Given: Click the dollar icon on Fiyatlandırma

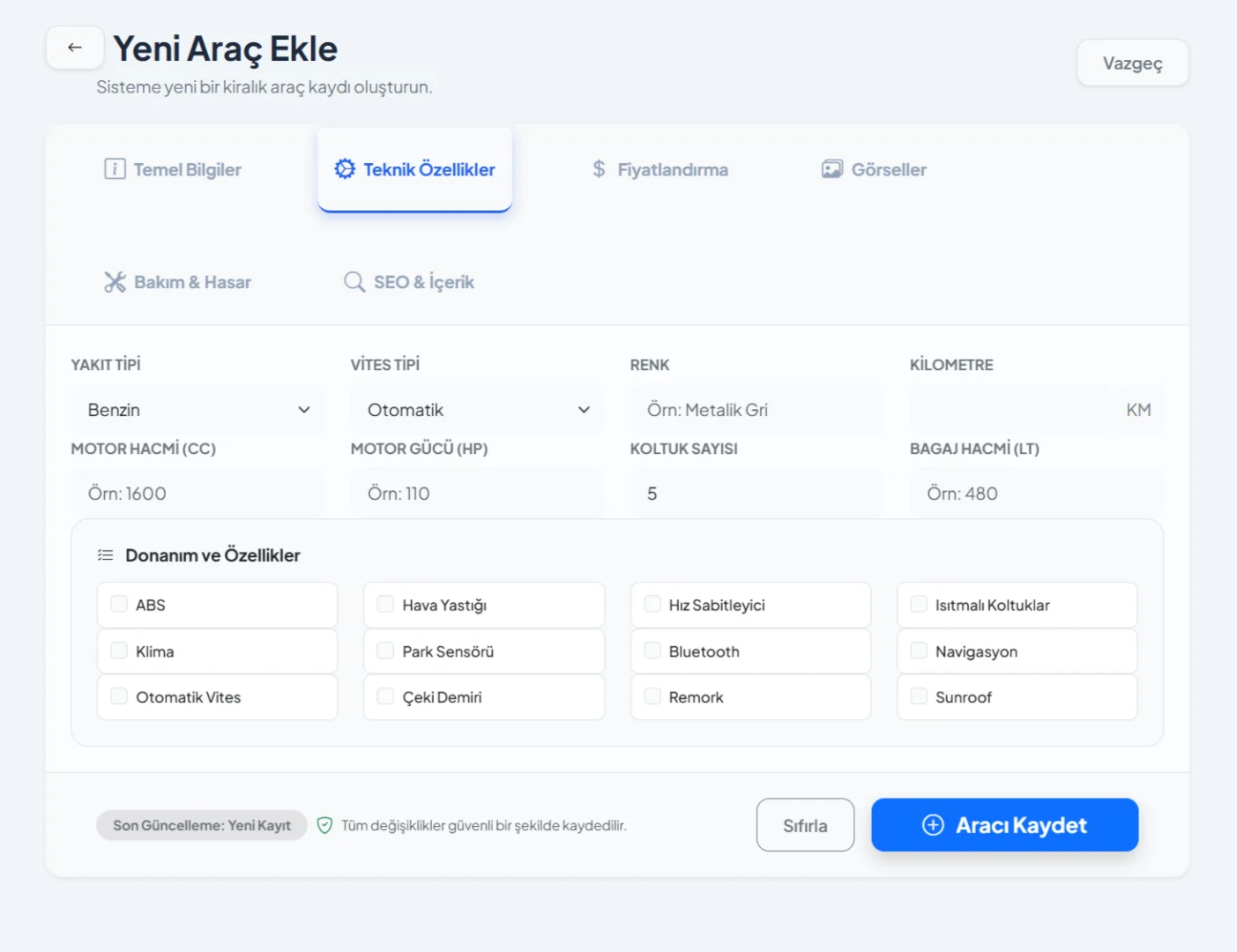Looking at the screenshot, I should tap(599, 169).
